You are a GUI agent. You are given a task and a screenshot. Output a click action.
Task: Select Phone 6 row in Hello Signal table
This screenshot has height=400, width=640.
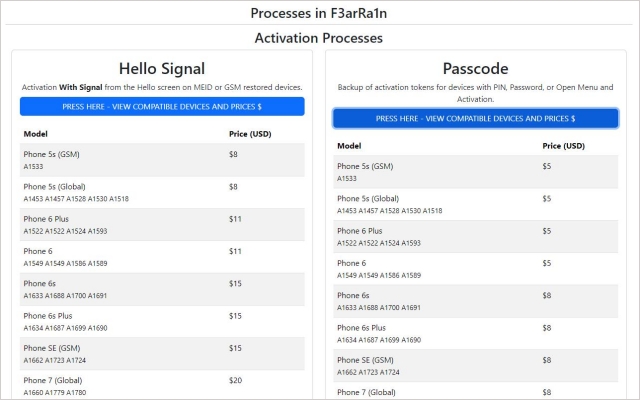click(x=37, y=252)
